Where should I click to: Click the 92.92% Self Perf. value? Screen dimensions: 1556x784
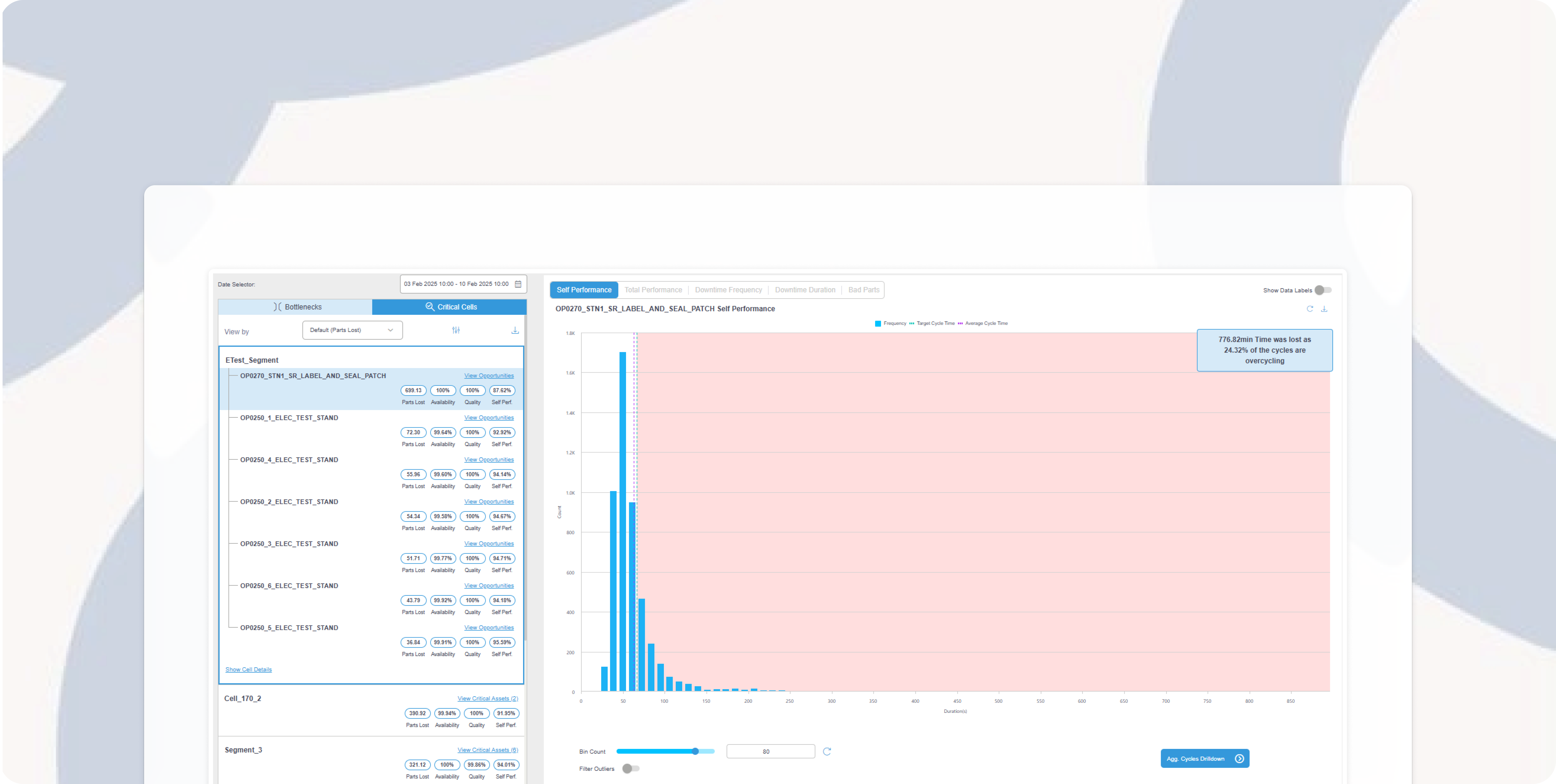click(x=502, y=432)
